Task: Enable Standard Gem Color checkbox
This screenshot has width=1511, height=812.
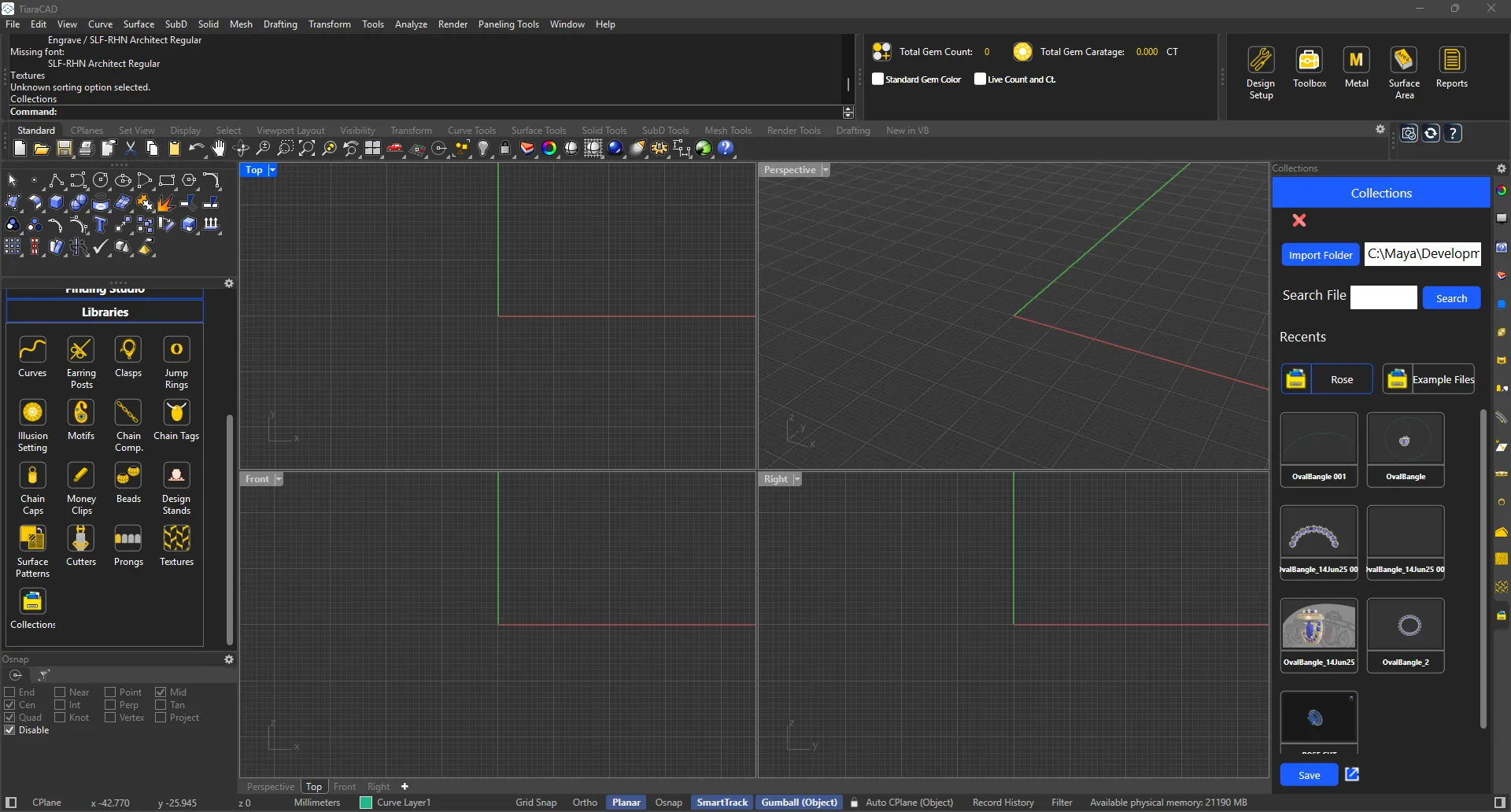Action: click(878, 79)
